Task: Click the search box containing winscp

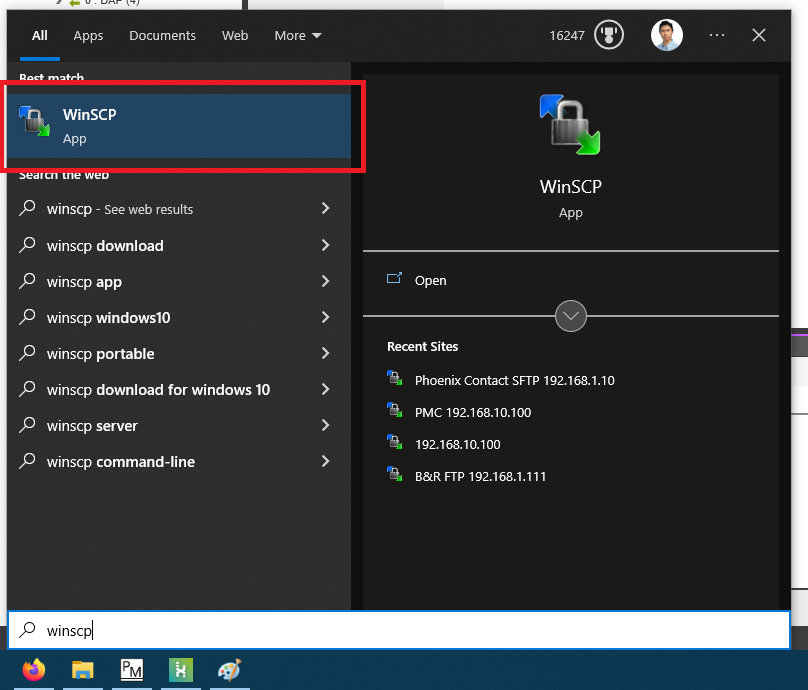Action: (x=400, y=631)
